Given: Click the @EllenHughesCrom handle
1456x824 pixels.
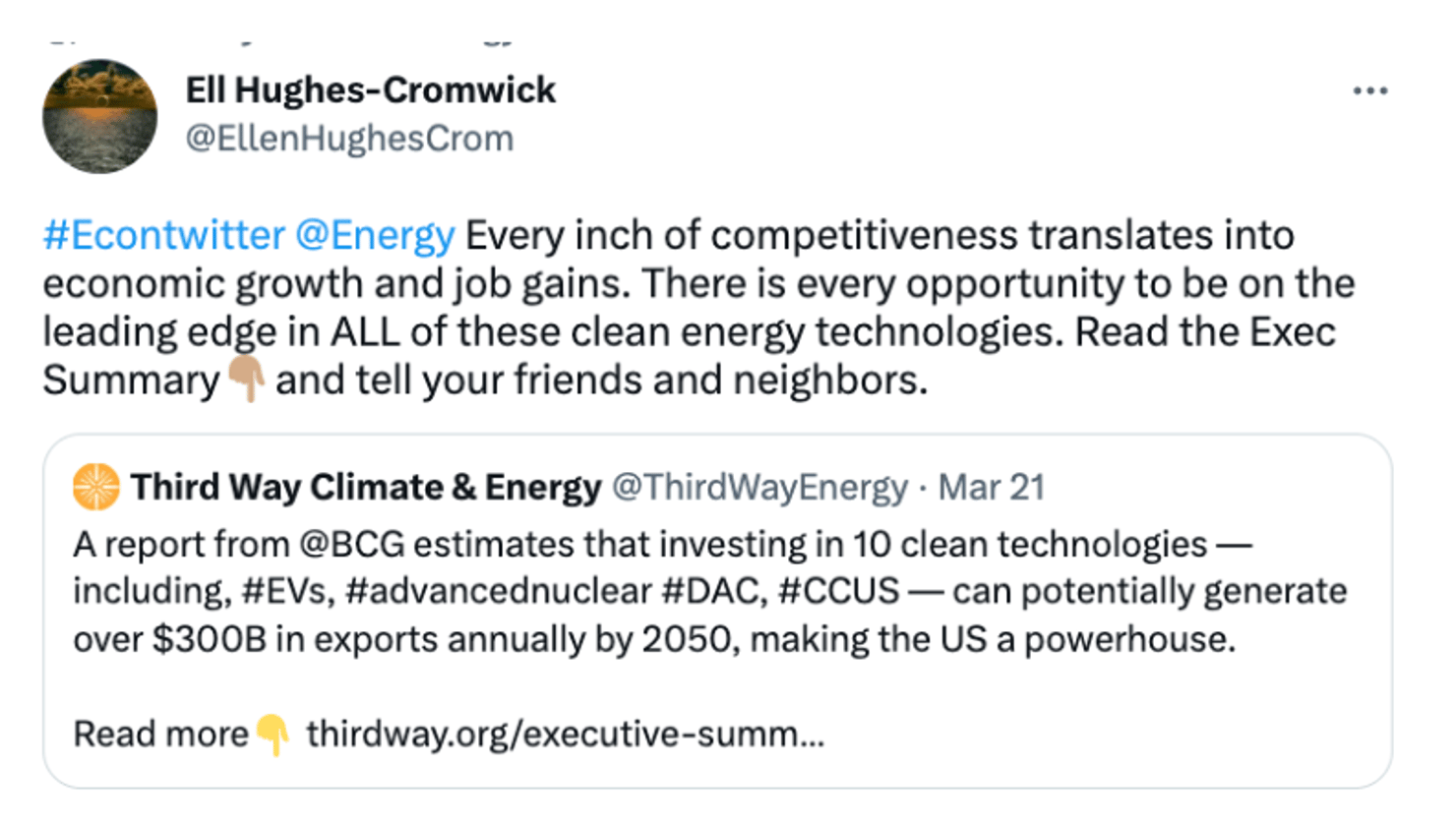Looking at the screenshot, I should click(349, 139).
